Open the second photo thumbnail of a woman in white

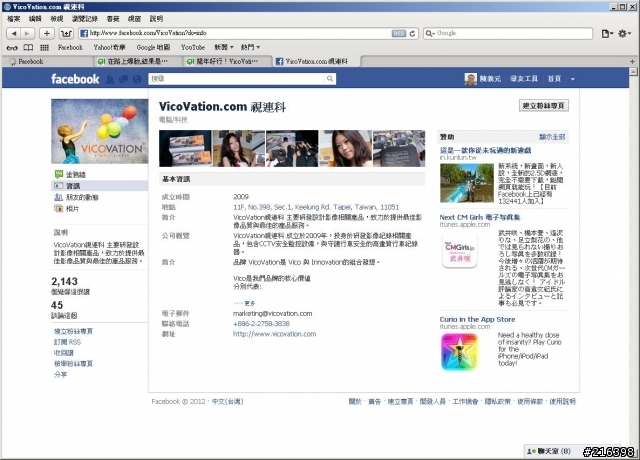point(239,149)
